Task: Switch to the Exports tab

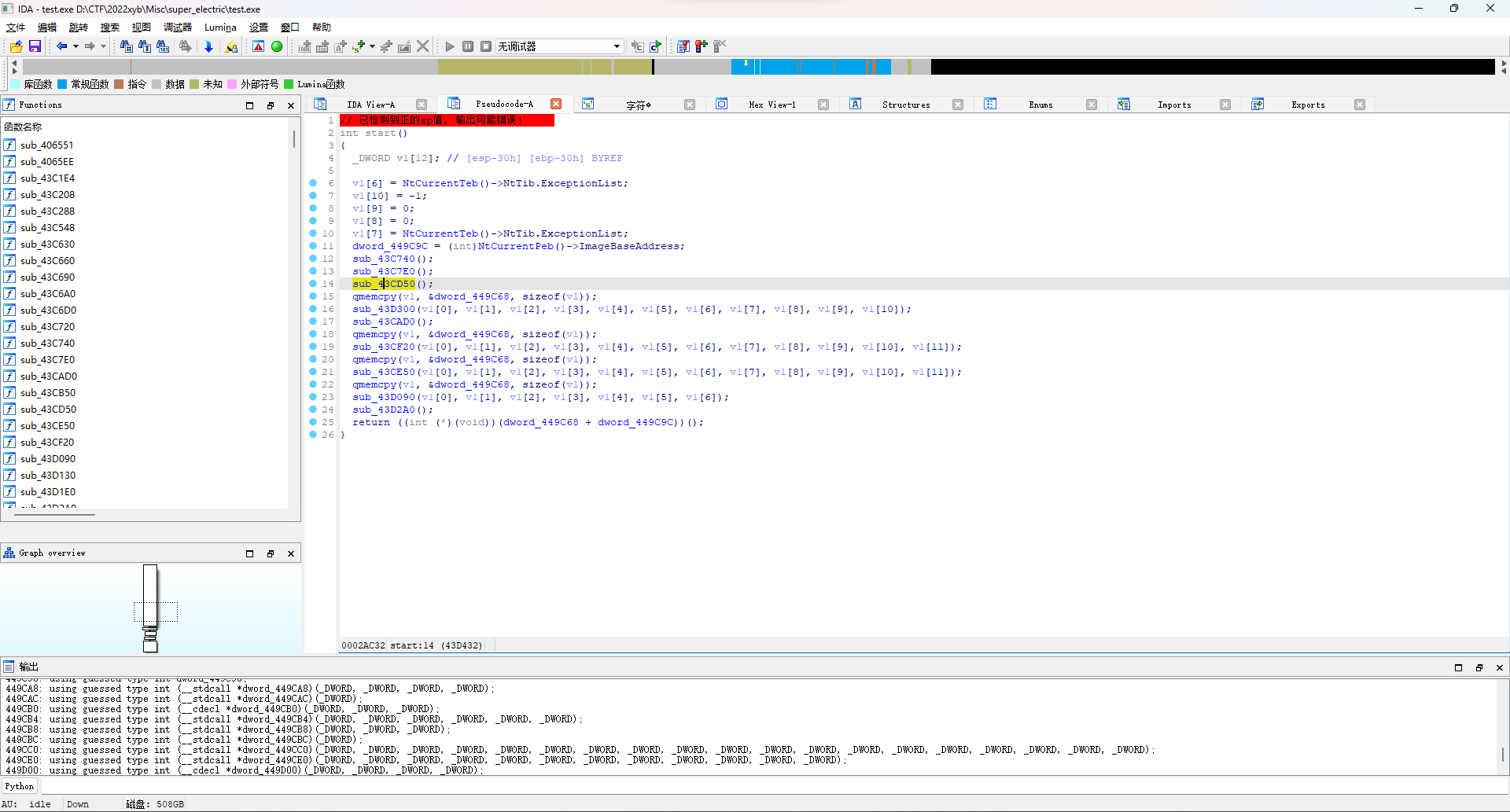Action: tap(1308, 105)
